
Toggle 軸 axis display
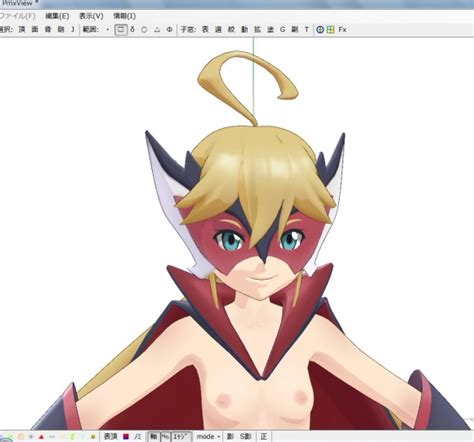153,437
